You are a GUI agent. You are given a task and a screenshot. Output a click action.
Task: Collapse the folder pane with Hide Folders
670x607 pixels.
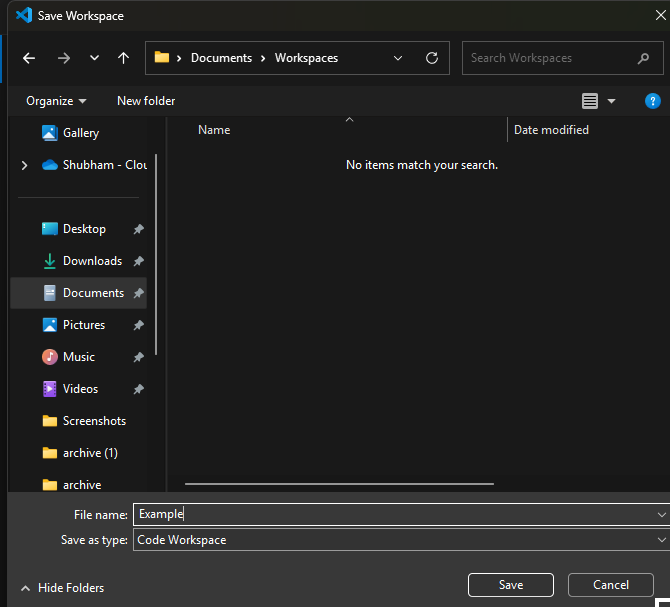click(62, 588)
